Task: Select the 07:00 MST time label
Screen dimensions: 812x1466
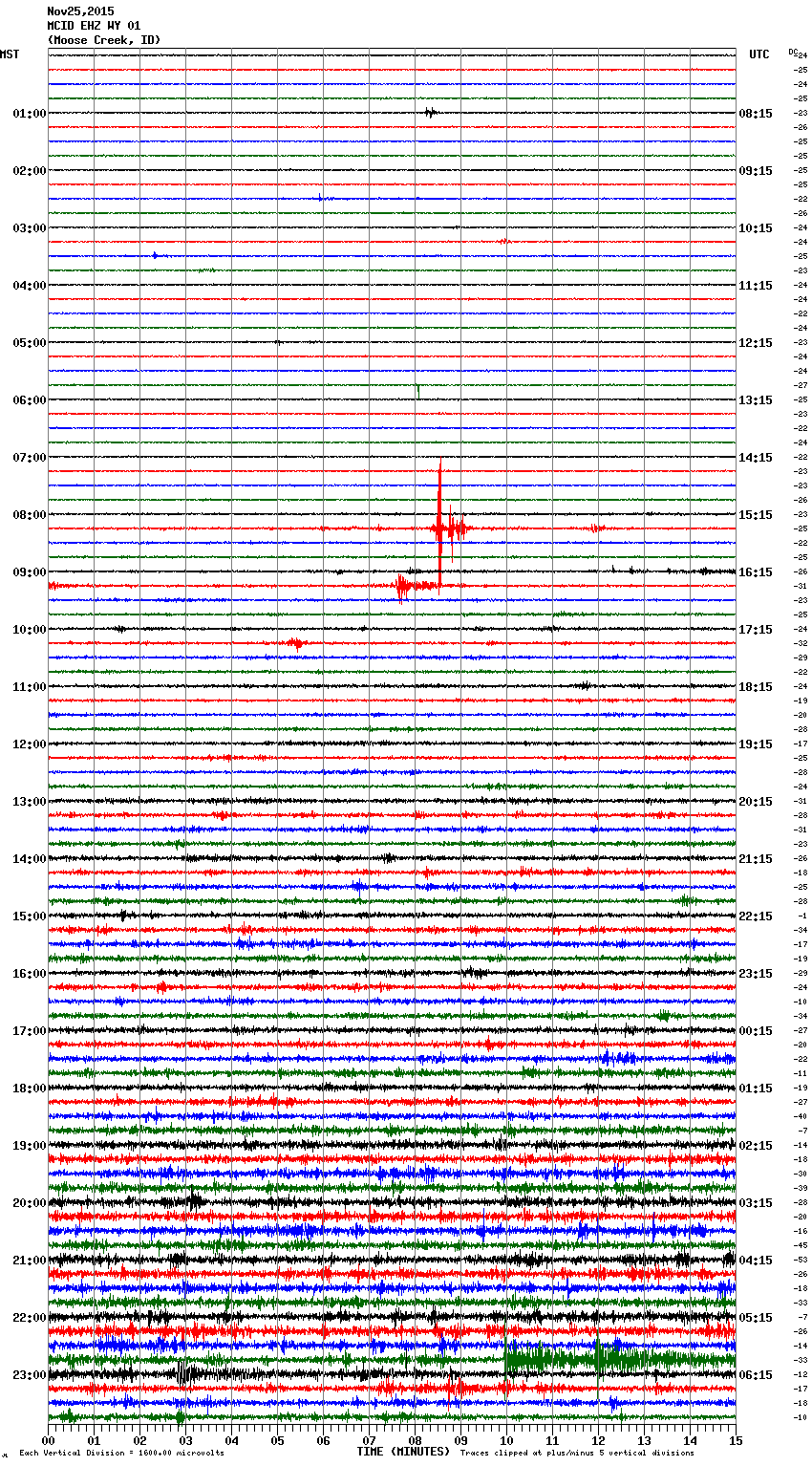Action: (30, 458)
